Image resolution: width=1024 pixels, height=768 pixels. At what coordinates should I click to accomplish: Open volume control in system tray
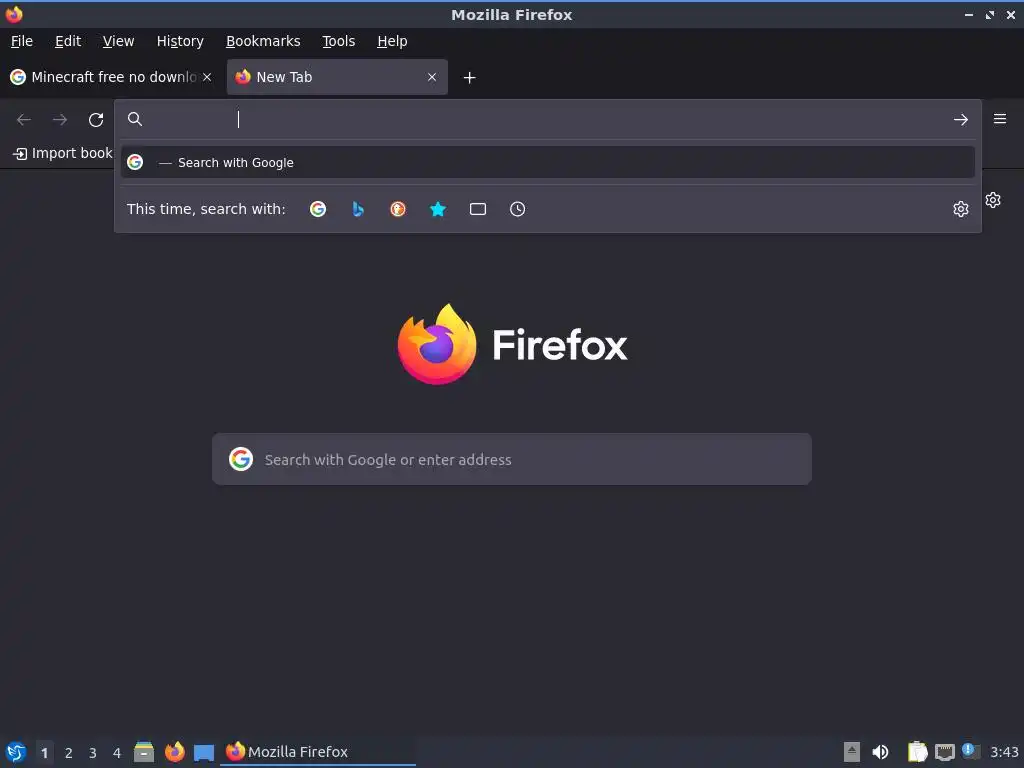[x=880, y=752]
